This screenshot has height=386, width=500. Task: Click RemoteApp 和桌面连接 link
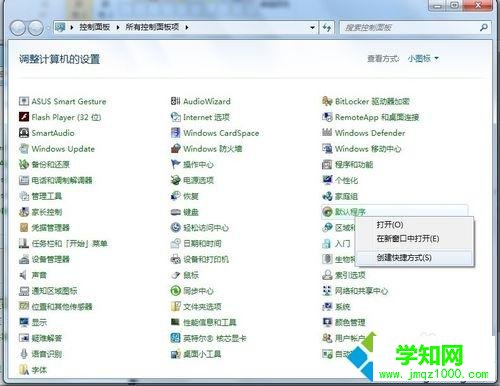[377, 117]
